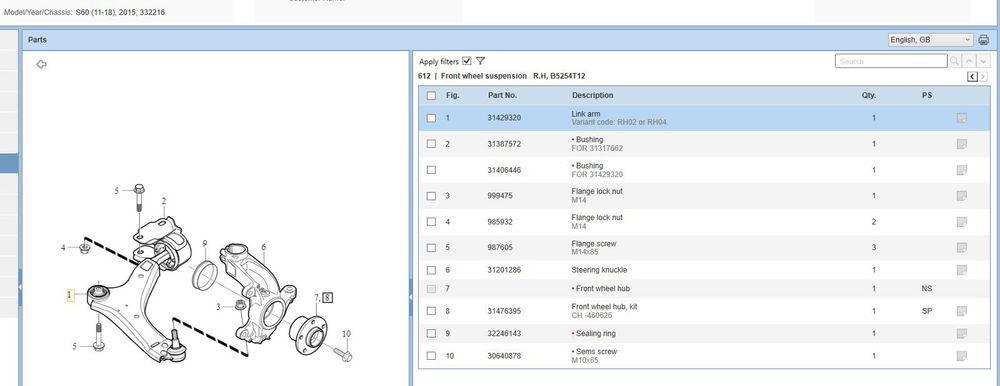Tick checkbox for Sems screw 30640878

(x=431, y=356)
